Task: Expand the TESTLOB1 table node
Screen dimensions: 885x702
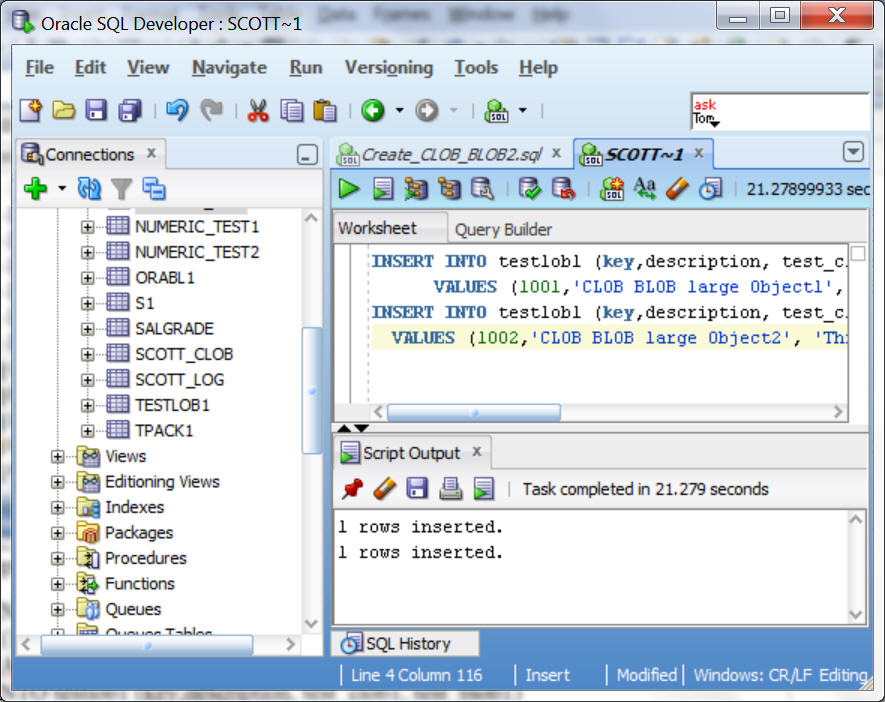Action: click(x=87, y=405)
